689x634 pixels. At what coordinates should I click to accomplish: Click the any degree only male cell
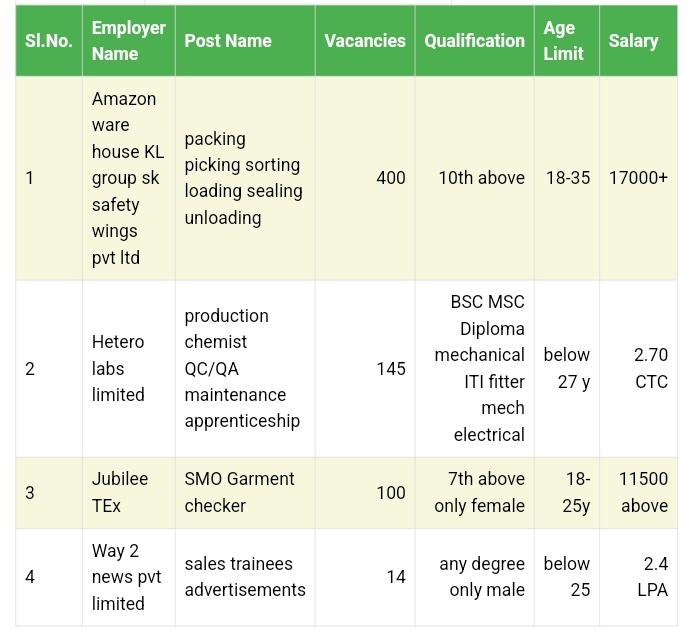pos(474,577)
